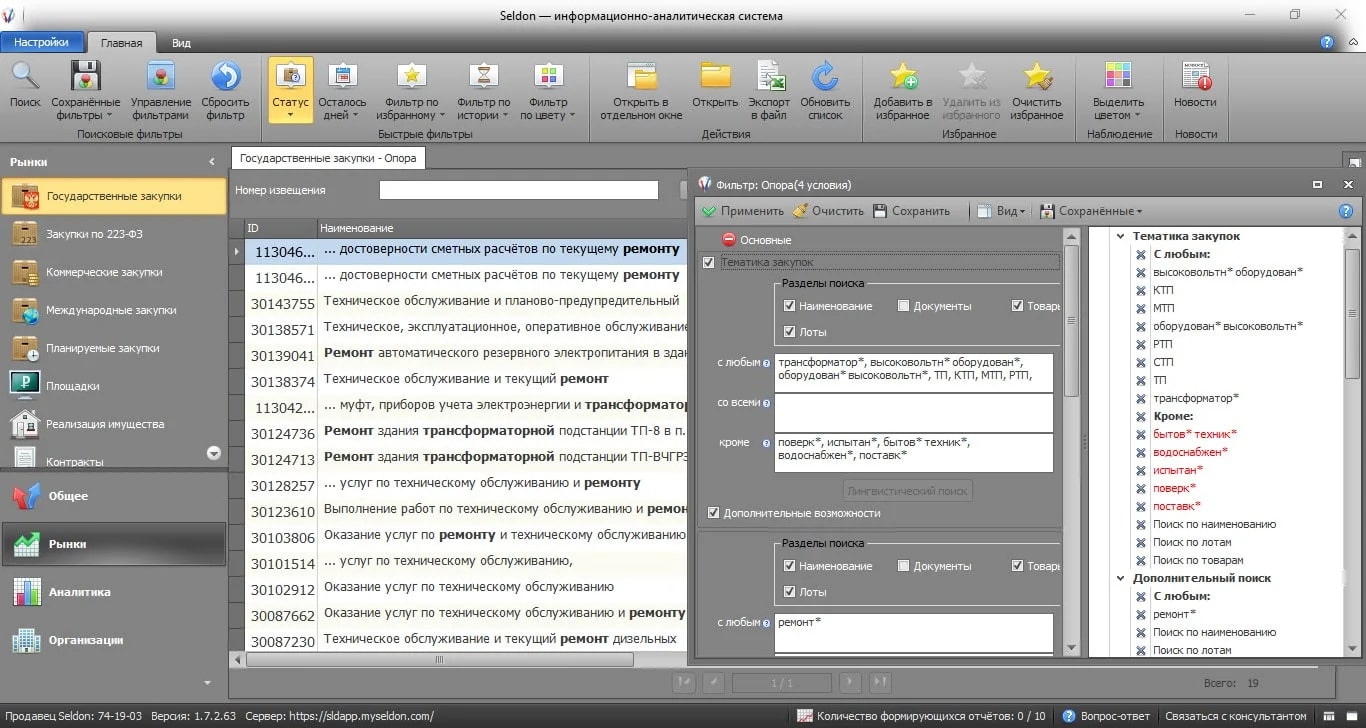The width and height of the screenshot is (1366, 728).
Task: Click the Основные section remove icon
Action: tap(729, 240)
